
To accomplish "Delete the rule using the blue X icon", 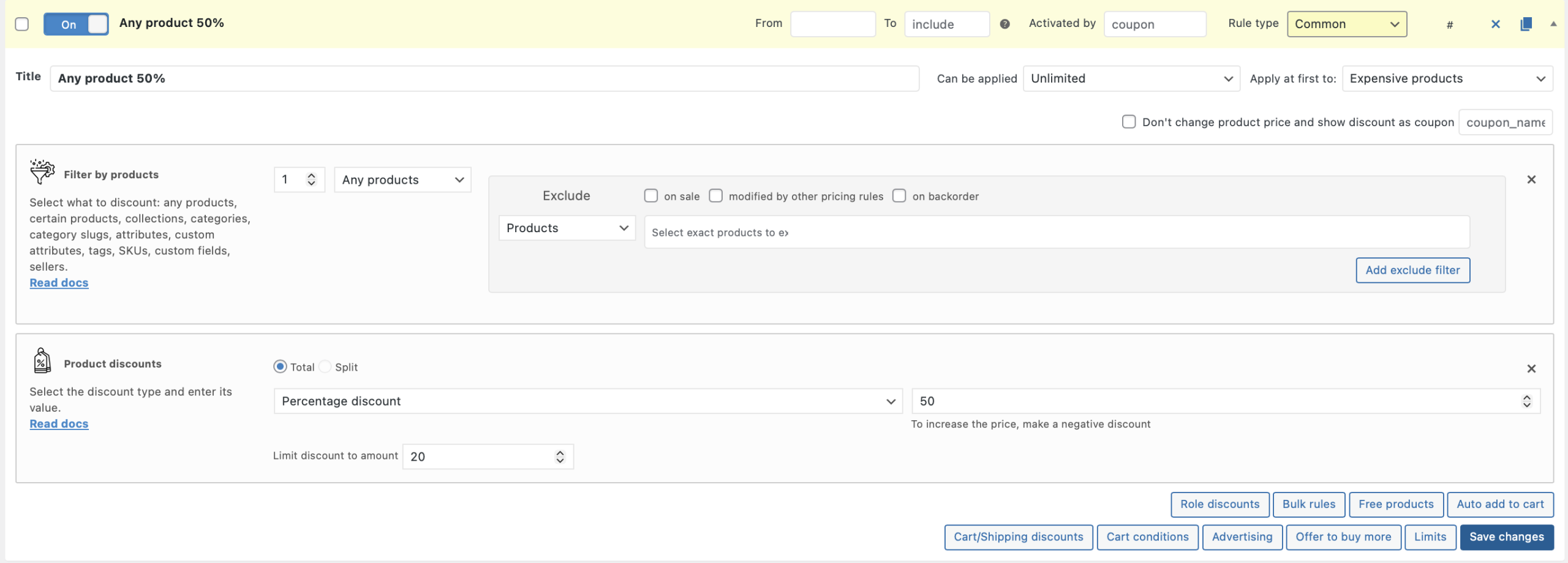I will 1495,24.
